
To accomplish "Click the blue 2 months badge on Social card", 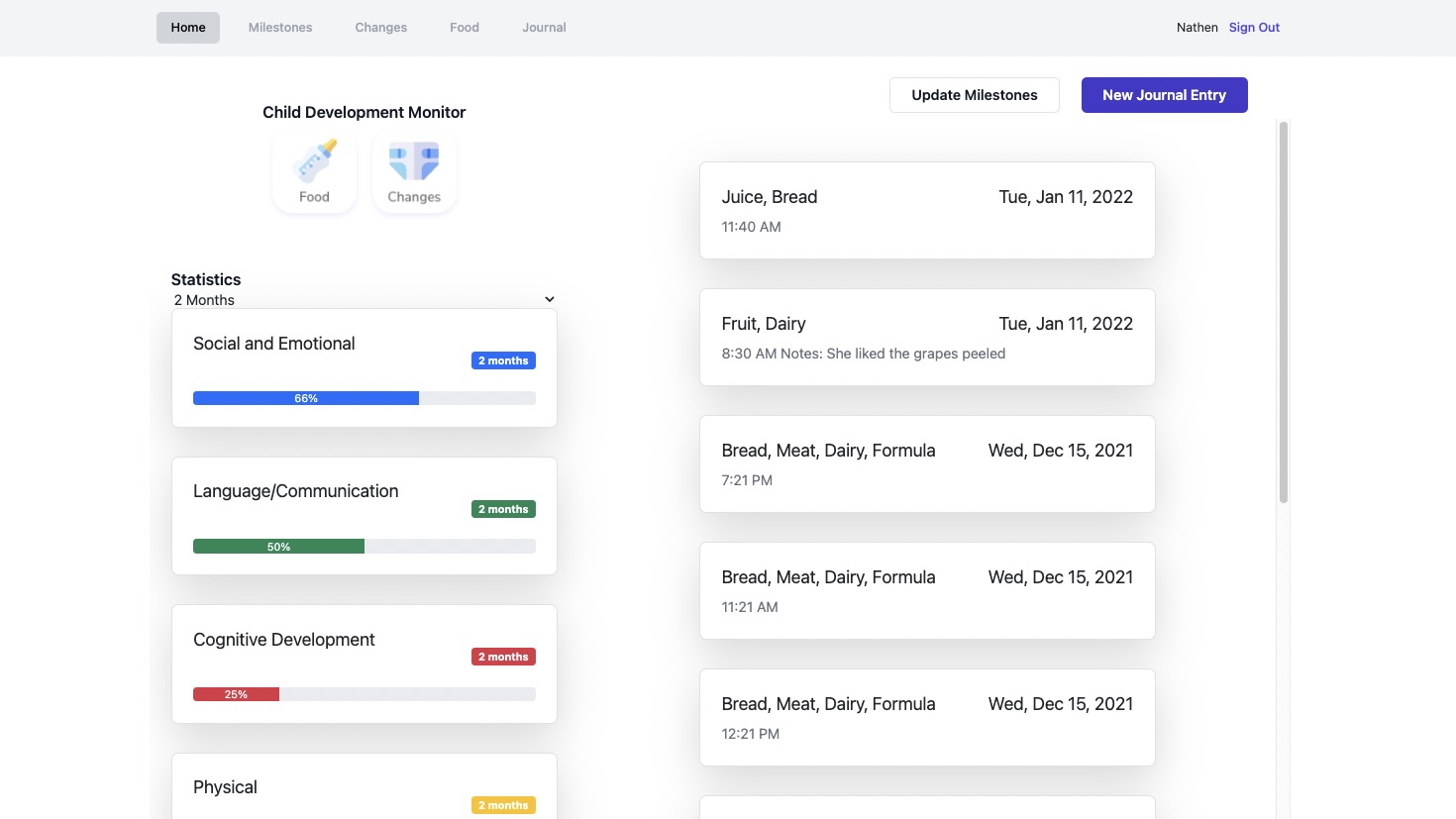I will click(503, 360).
